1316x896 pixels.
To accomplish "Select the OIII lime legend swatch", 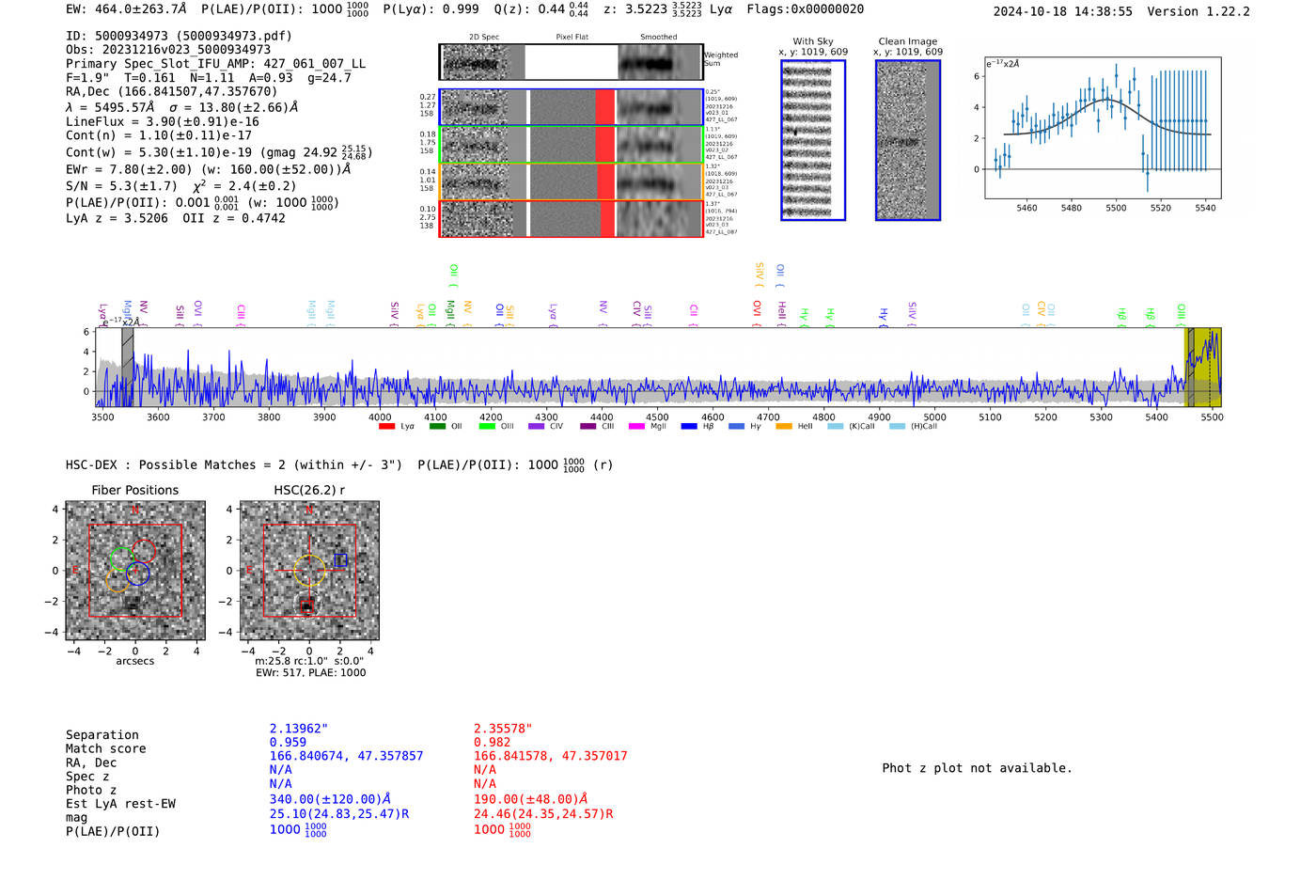I will click(x=487, y=427).
